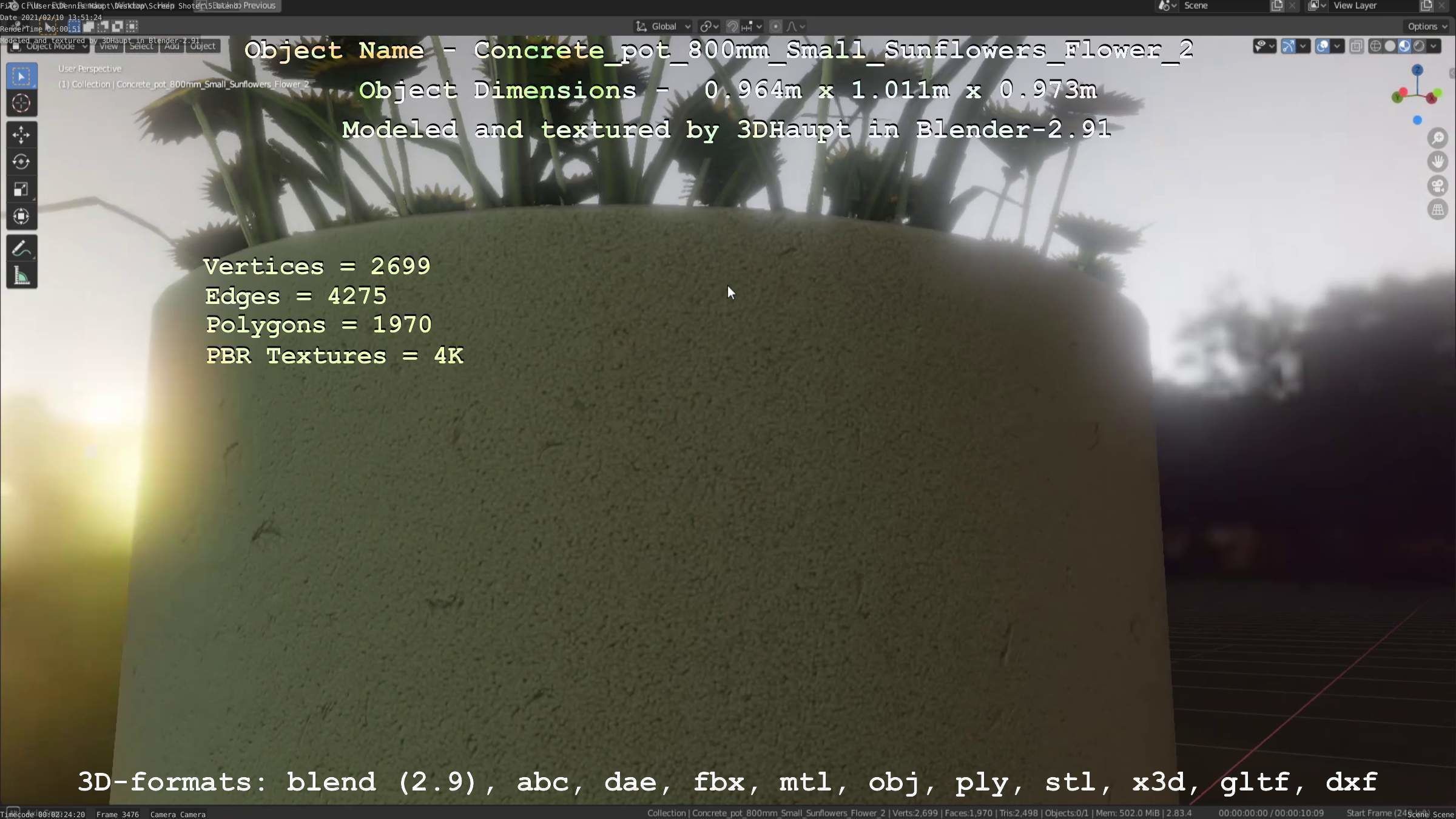Click the green axis circle on navigation gizmo

point(1398,96)
